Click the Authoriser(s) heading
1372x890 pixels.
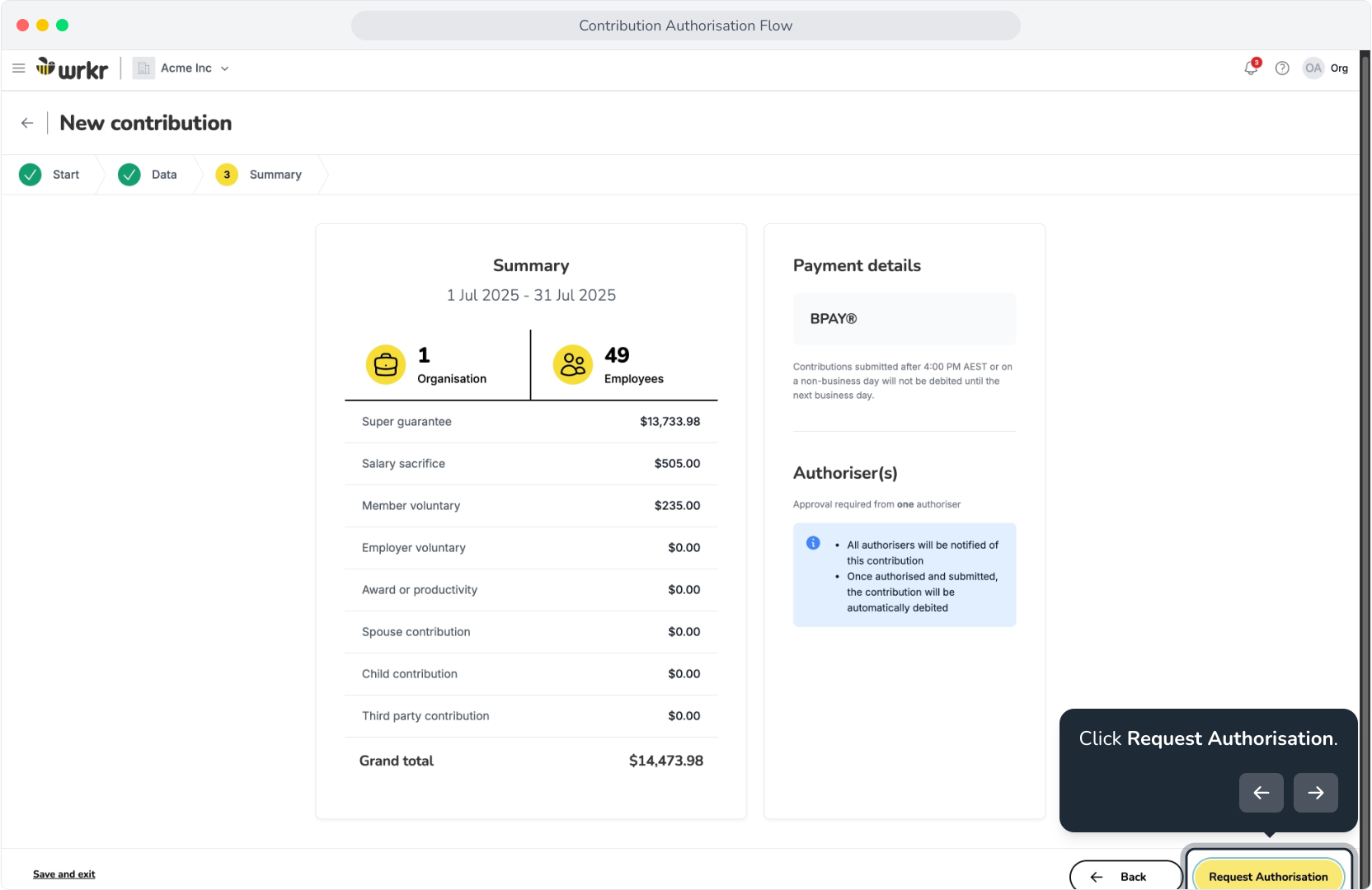[x=845, y=473]
